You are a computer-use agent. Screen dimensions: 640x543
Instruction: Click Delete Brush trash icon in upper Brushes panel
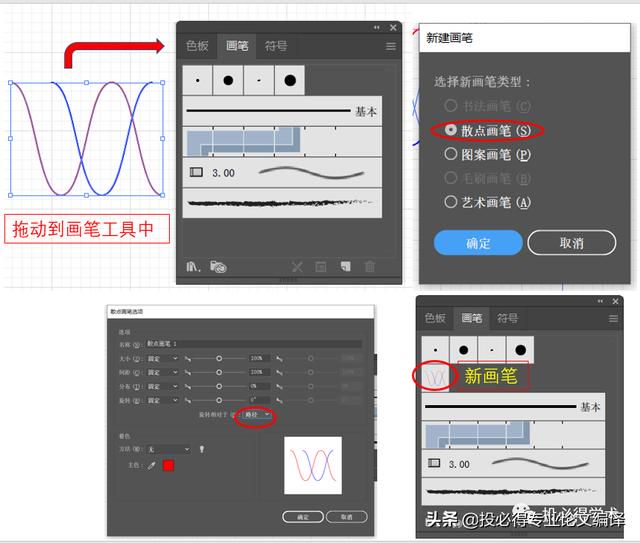[x=370, y=267]
